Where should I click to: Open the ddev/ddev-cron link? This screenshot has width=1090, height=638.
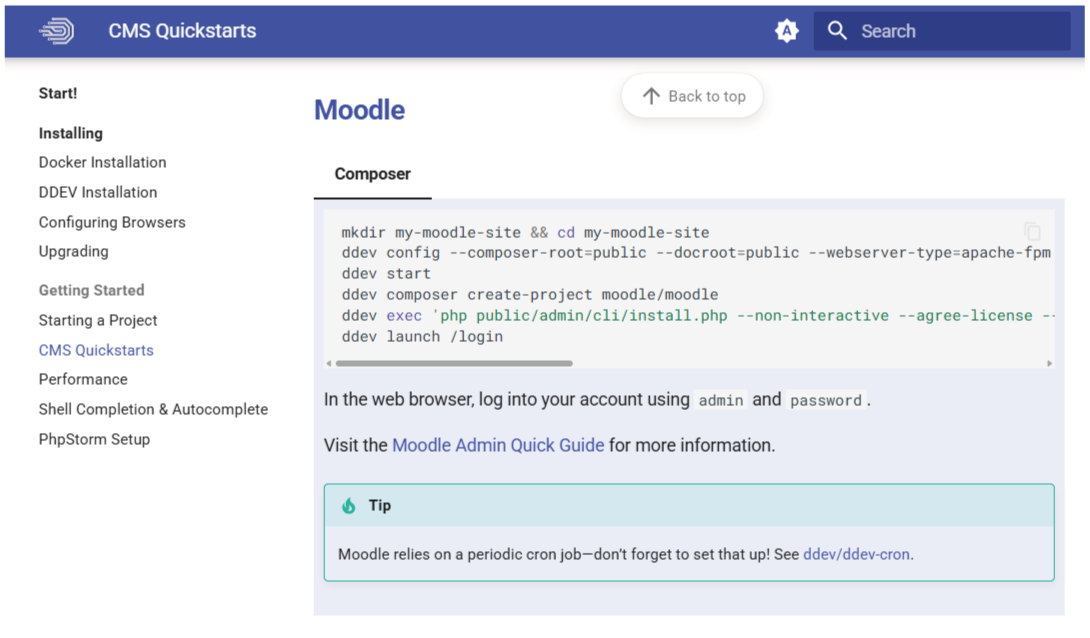[857, 554]
